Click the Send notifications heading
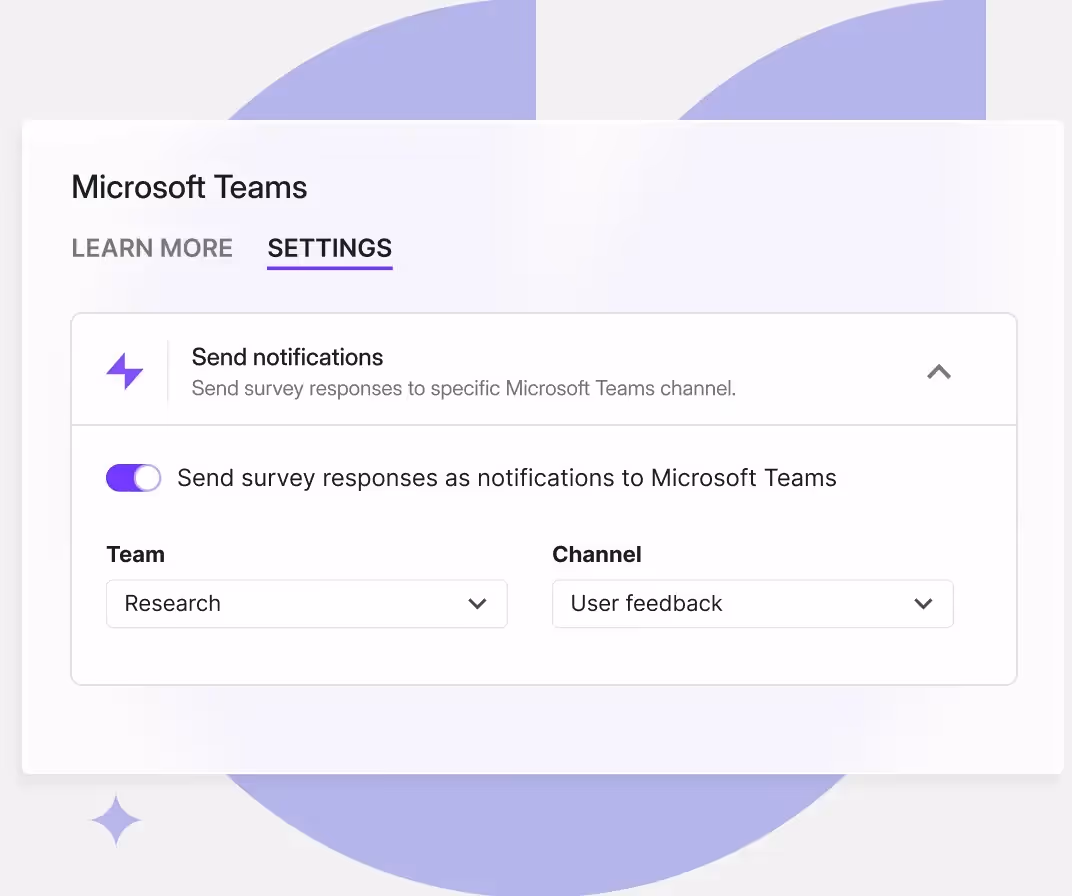 coord(287,357)
